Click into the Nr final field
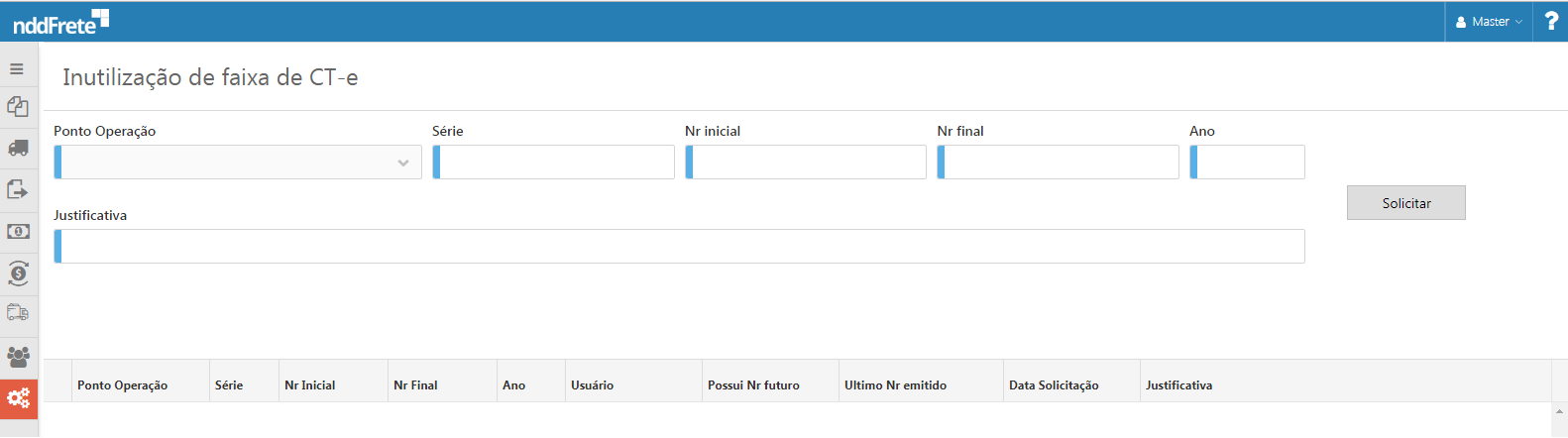The image size is (1568, 438). (x=1060, y=163)
